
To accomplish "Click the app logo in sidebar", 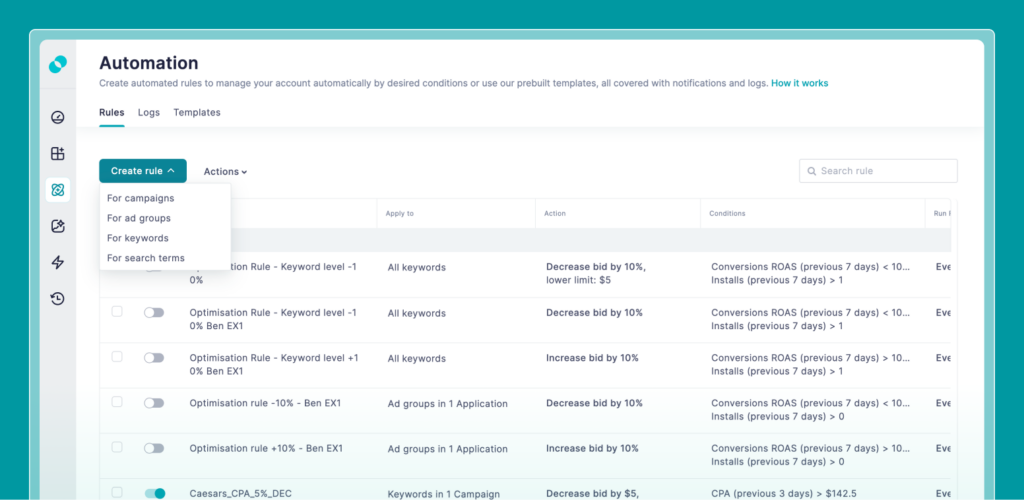I will [57, 65].
